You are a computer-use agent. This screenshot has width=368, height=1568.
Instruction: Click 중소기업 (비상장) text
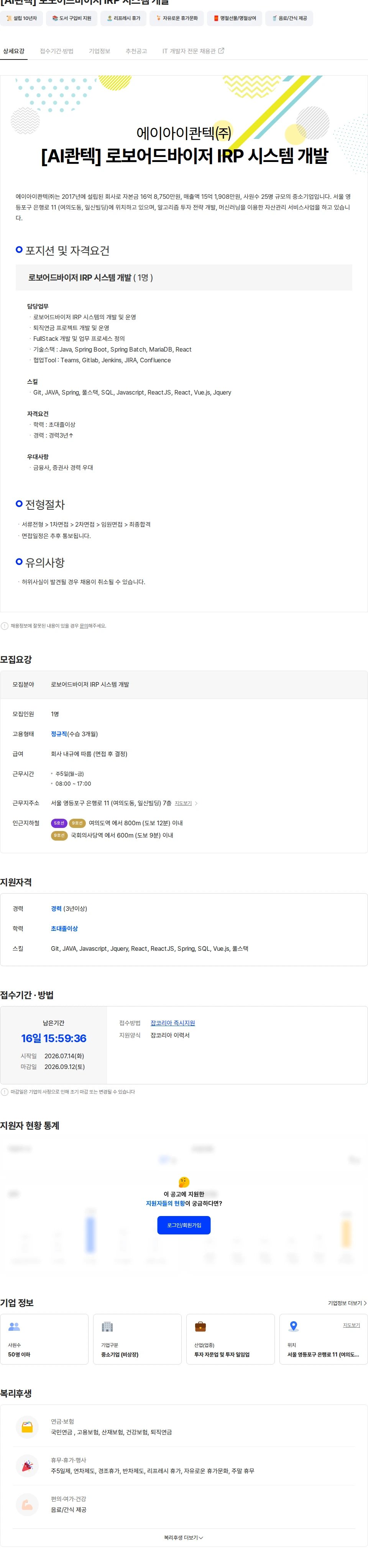tap(120, 1355)
